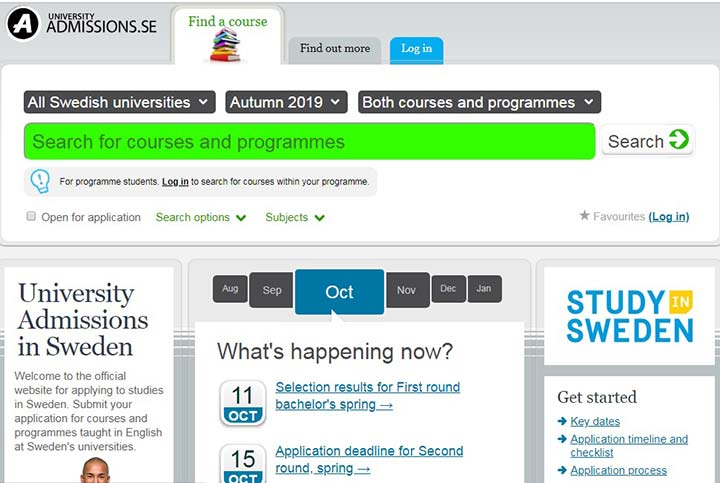Click the Search for courses and programmes field
This screenshot has width=720, height=483.
309,141
